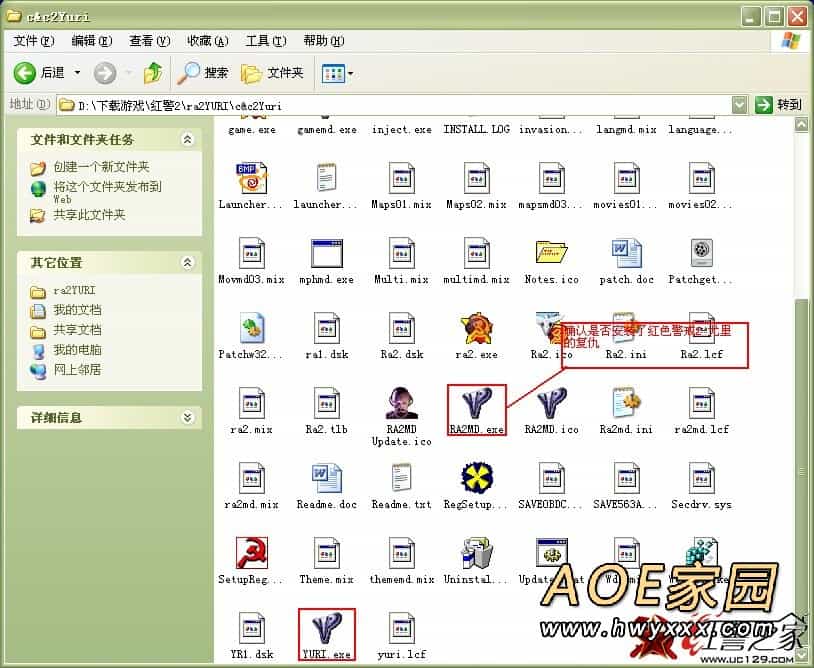Click the Up folder toolbar icon
This screenshot has width=814, height=668.
point(153,73)
